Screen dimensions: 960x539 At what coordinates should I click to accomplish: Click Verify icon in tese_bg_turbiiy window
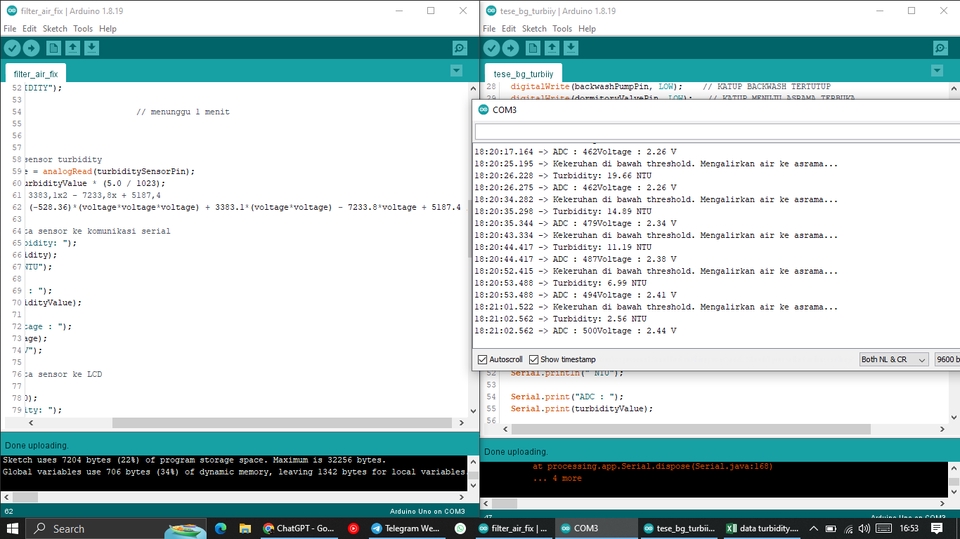[x=492, y=48]
